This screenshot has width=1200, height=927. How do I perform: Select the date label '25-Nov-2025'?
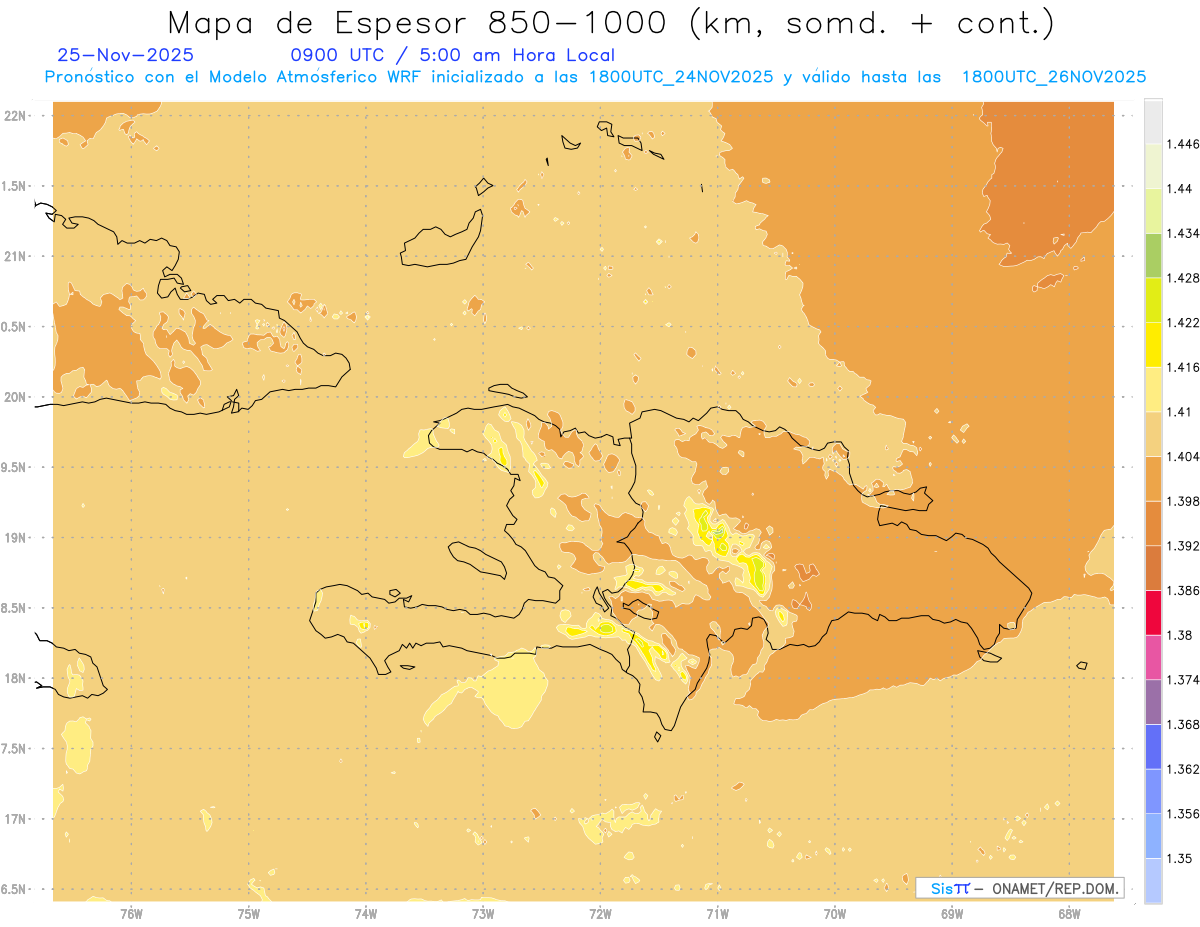[126, 55]
